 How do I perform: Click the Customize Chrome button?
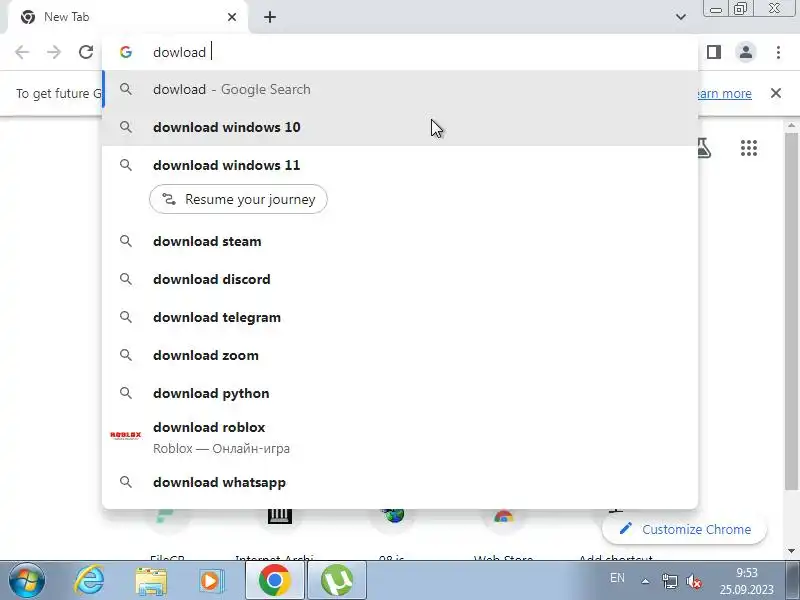[x=685, y=529]
